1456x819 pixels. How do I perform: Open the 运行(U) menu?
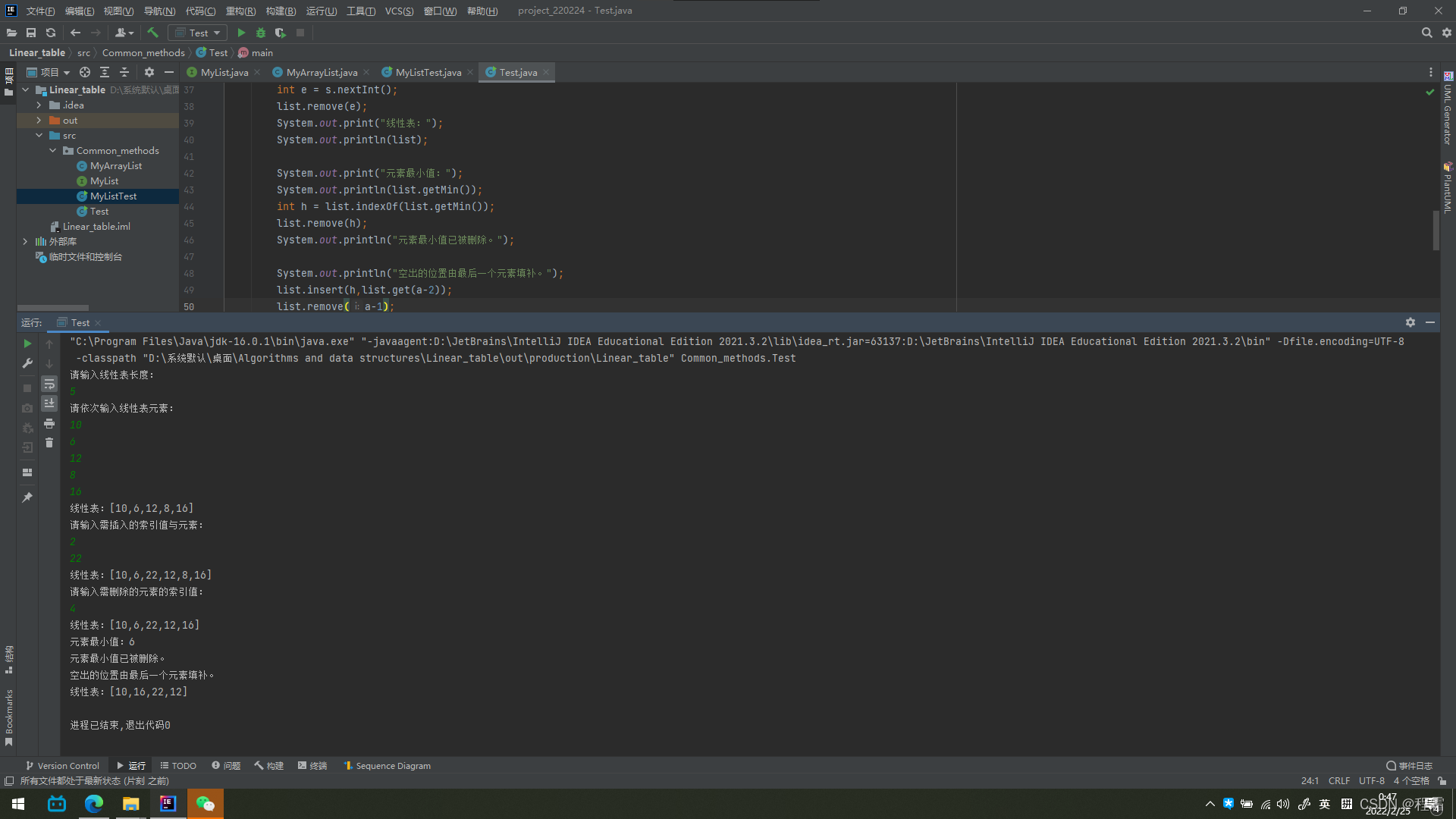(x=318, y=10)
